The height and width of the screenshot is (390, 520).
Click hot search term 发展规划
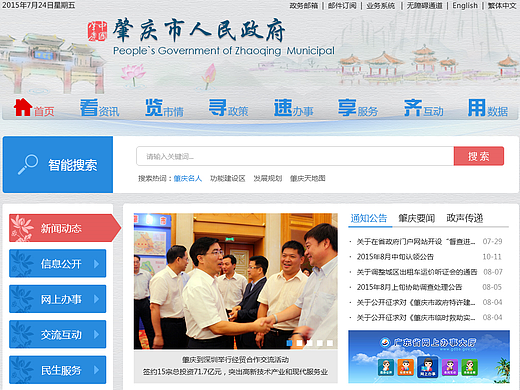coord(268,178)
